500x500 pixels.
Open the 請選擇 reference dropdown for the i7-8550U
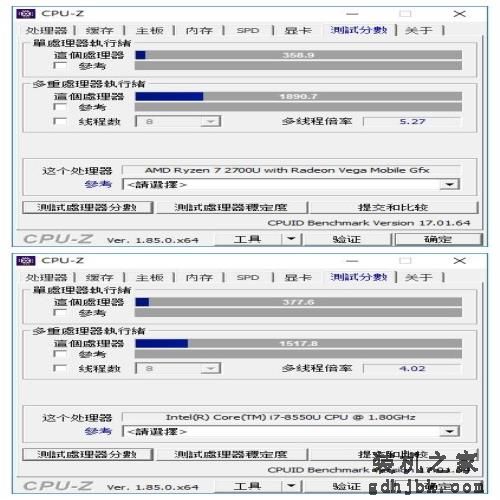291,431
